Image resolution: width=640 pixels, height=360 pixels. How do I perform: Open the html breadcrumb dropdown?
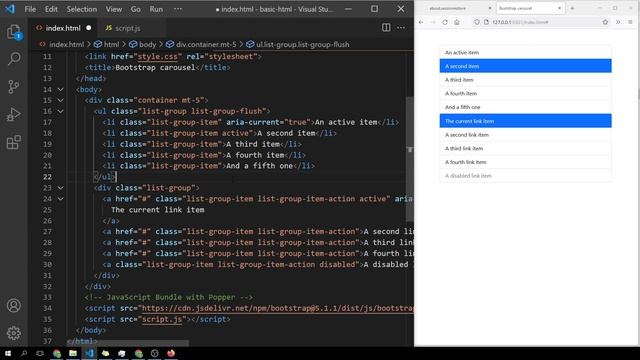coord(107,44)
